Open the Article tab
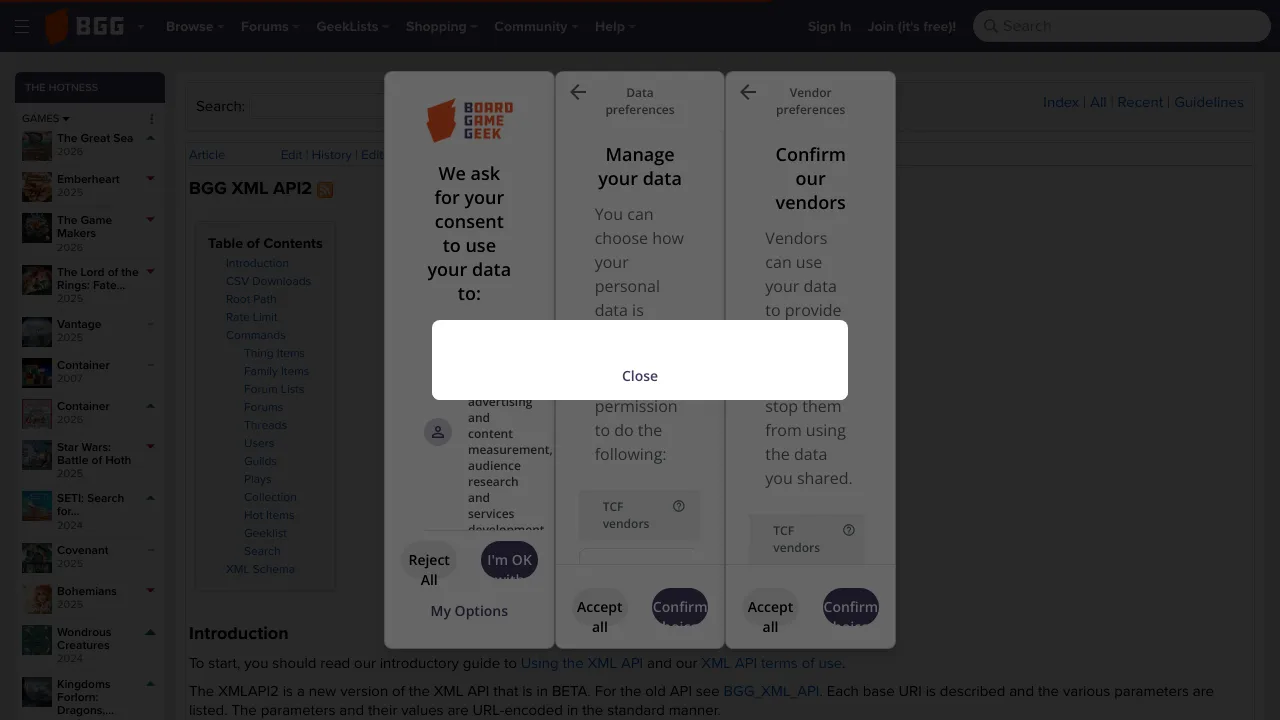 point(207,155)
